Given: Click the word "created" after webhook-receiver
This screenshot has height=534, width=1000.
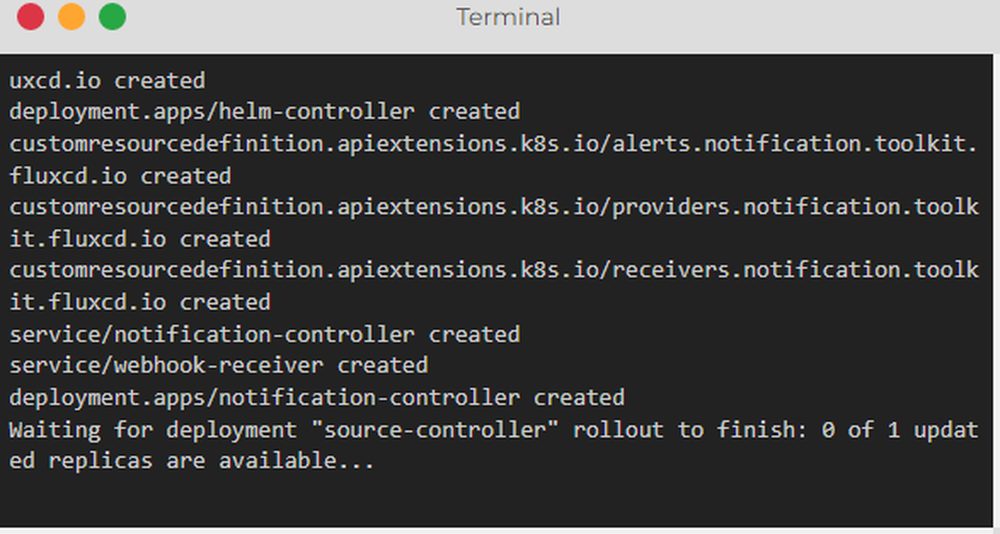Looking at the screenshot, I should coord(382,365).
